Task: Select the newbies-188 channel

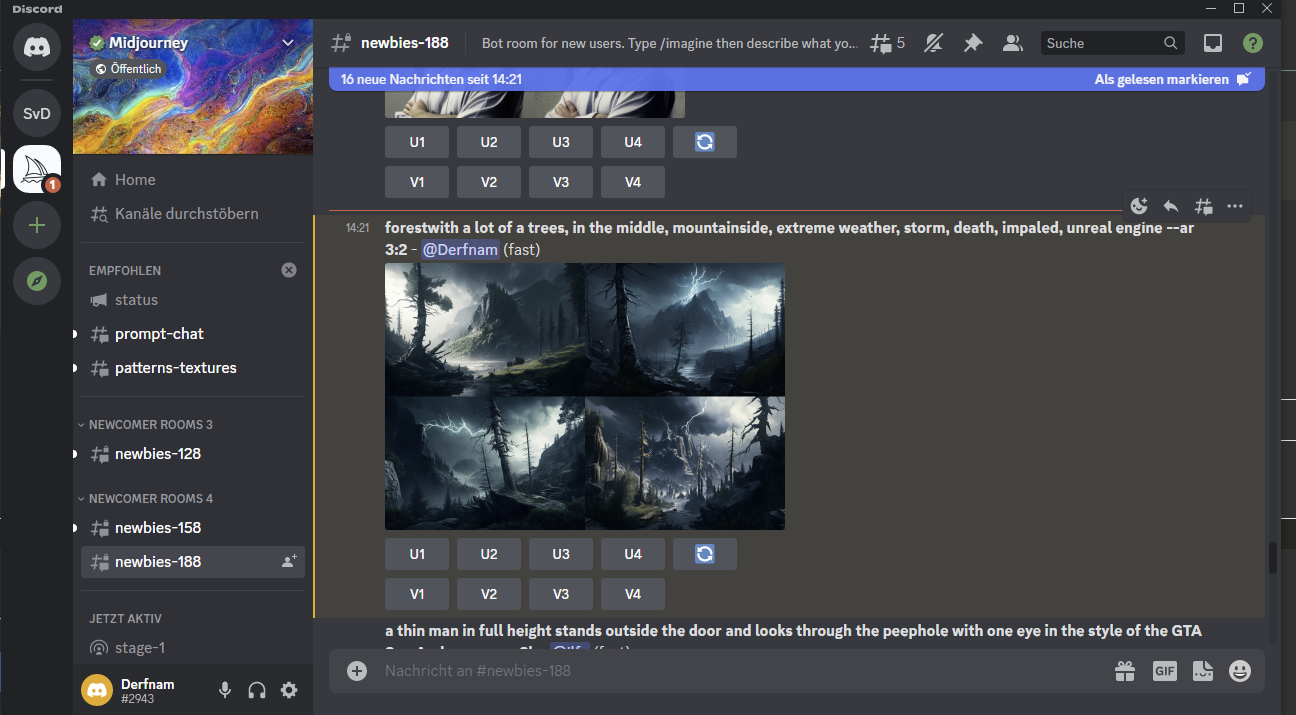Action: 193,562
